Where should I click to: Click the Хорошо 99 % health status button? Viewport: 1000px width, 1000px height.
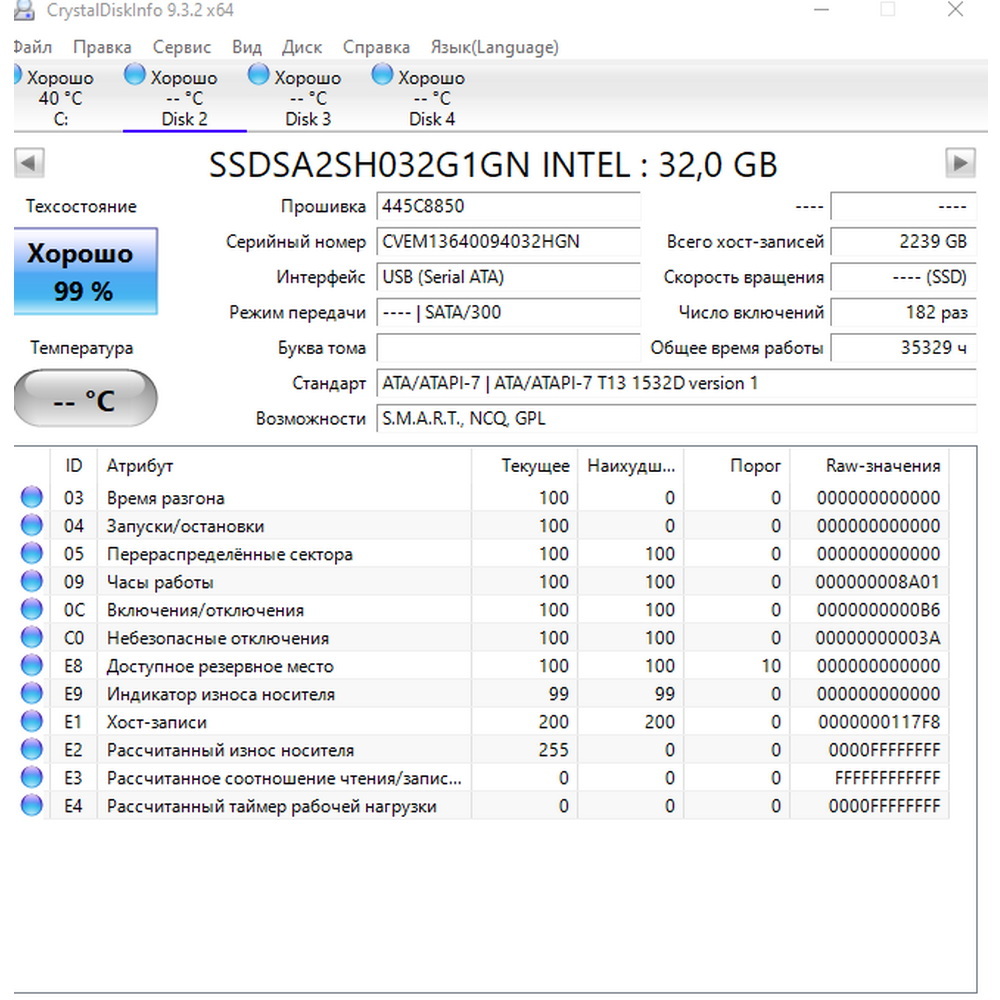tap(85, 271)
